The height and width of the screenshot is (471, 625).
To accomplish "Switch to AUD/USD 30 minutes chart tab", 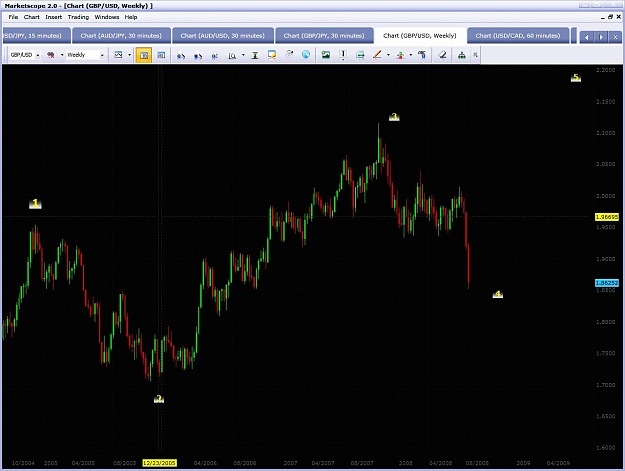I will pyautogui.click(x=222, y=35).
